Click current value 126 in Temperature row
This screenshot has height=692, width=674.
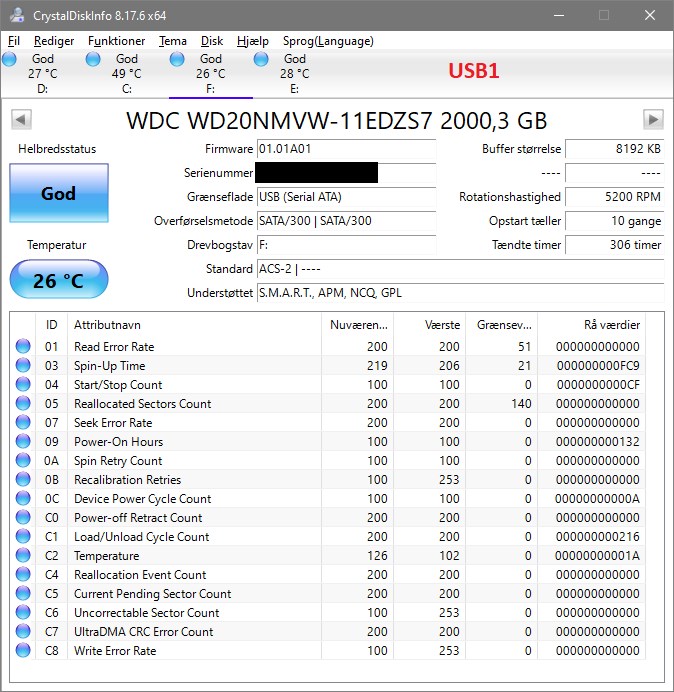point(377,555)
